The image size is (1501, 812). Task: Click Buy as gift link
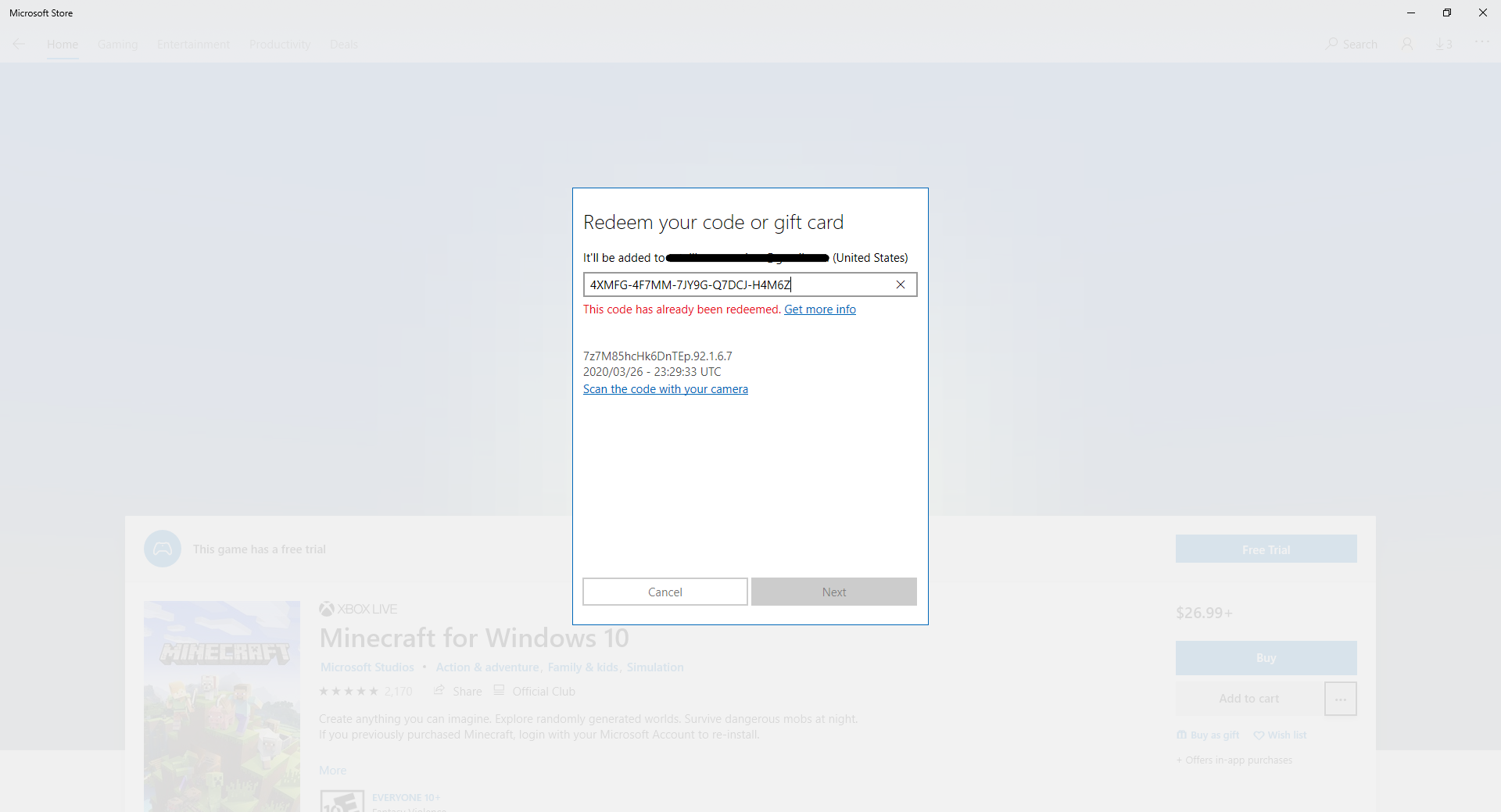tap(1208, 735)
